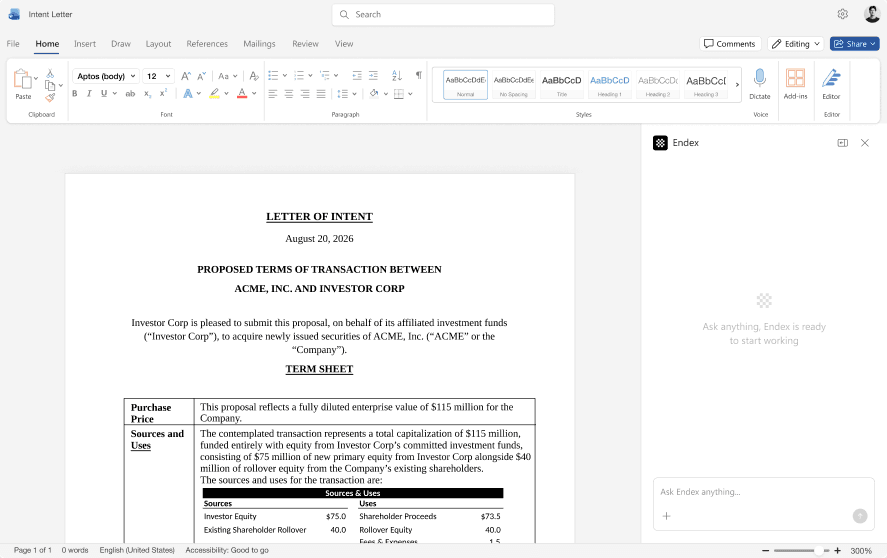Align text right
The width and height of the screenshot is (887, 558).
pos(305,94)
